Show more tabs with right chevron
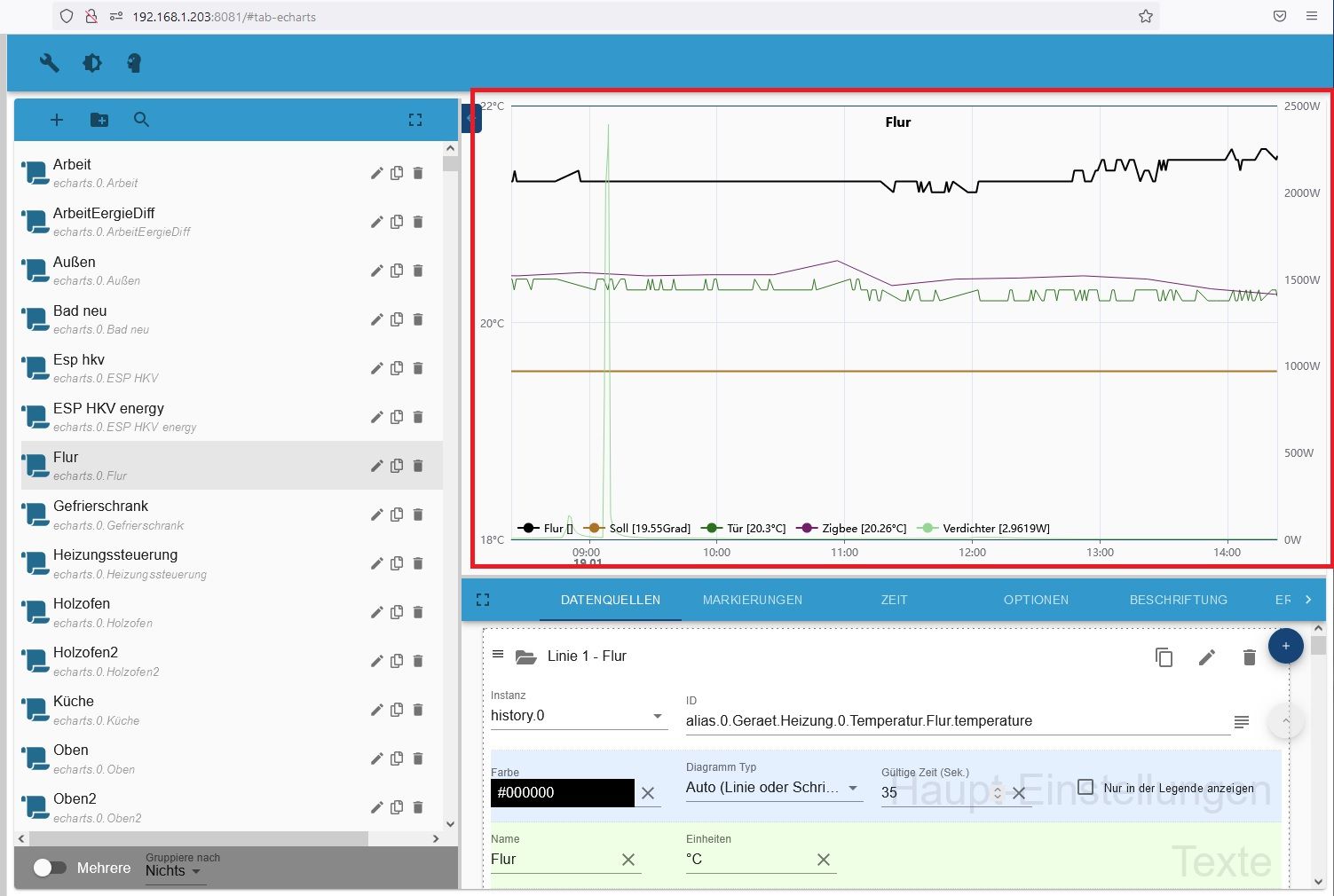The width and height of the screenshot is (1334, 896). [1308, 600]
